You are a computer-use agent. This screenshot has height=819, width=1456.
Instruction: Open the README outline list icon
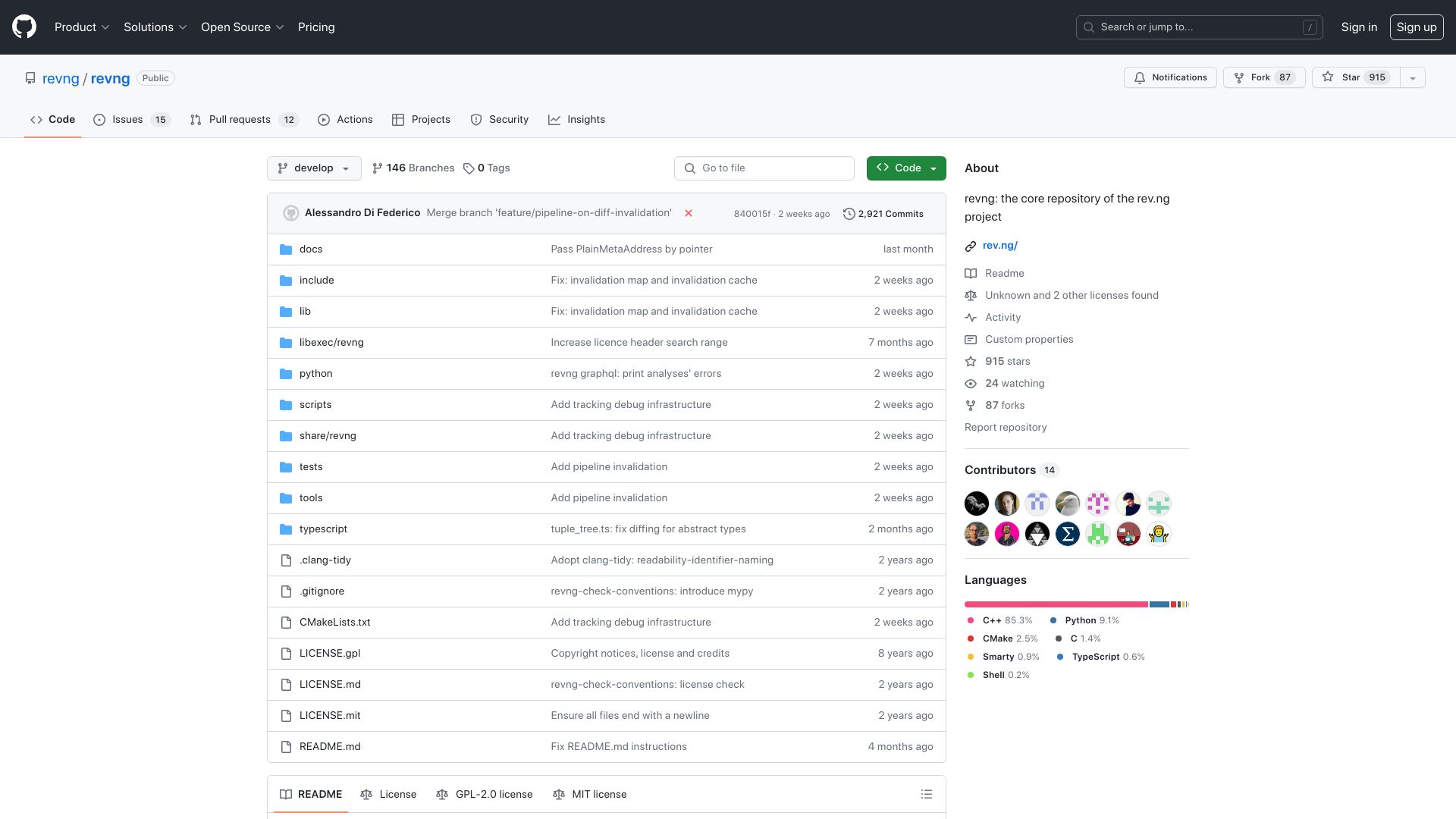(x=926, y=794)
